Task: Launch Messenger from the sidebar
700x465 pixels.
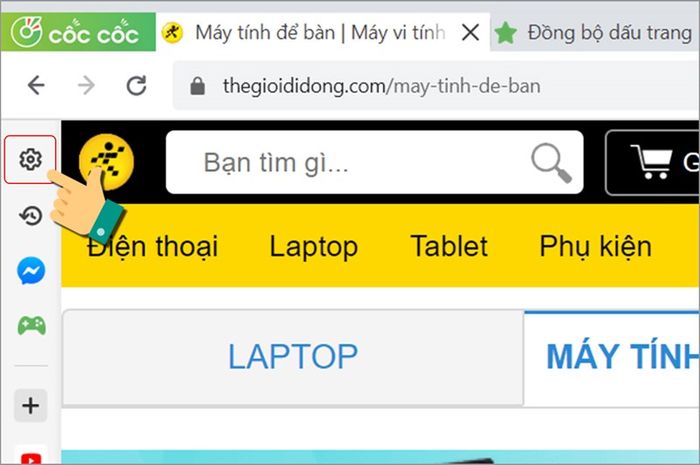Action: pos(31,270)
